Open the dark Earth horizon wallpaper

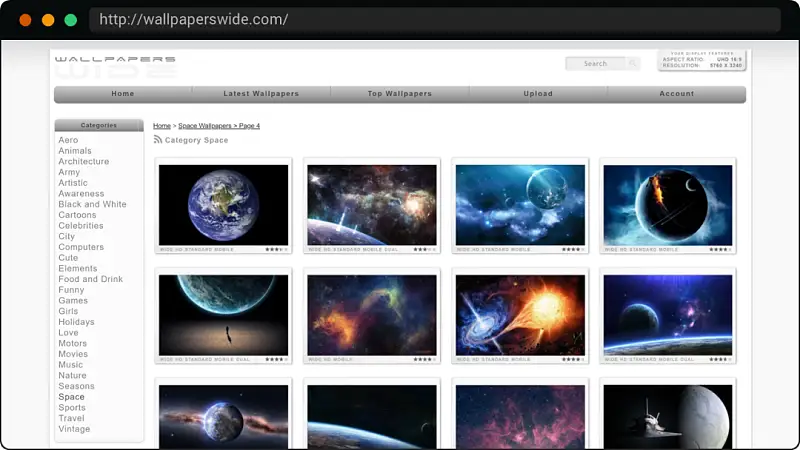point(372,417)
